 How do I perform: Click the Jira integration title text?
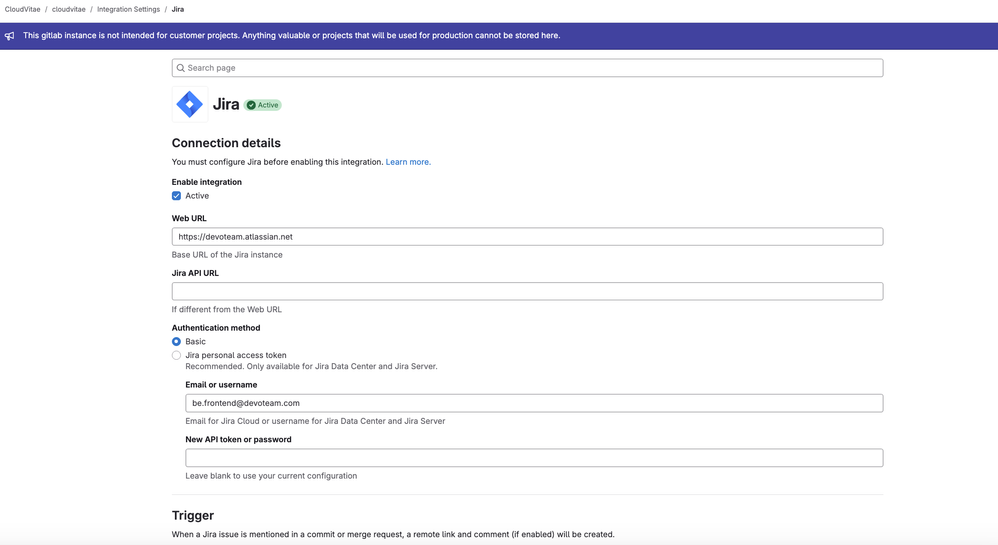coord(226,104)
